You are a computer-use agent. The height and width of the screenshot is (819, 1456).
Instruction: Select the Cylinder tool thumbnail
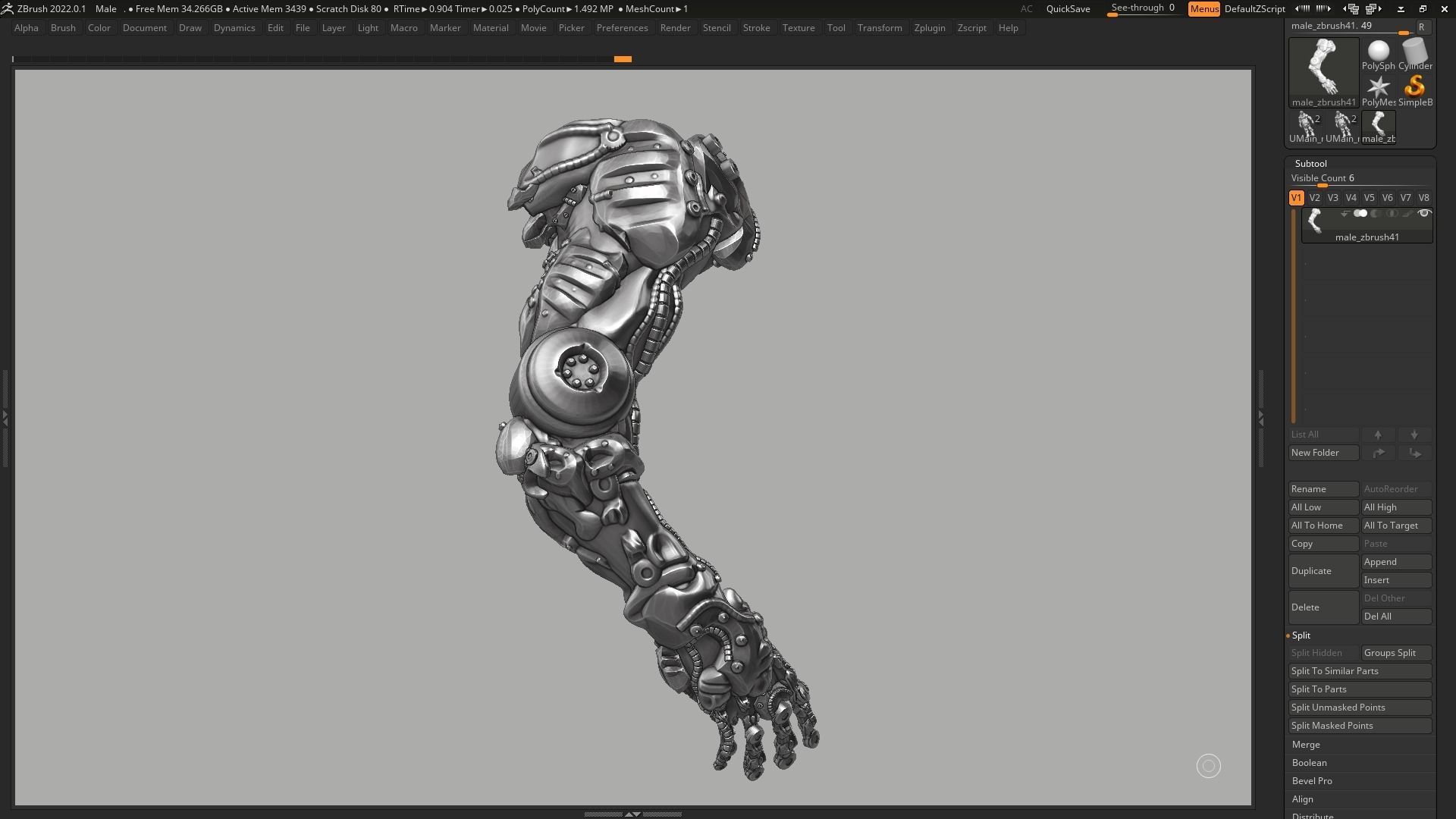coord(1415,55)
